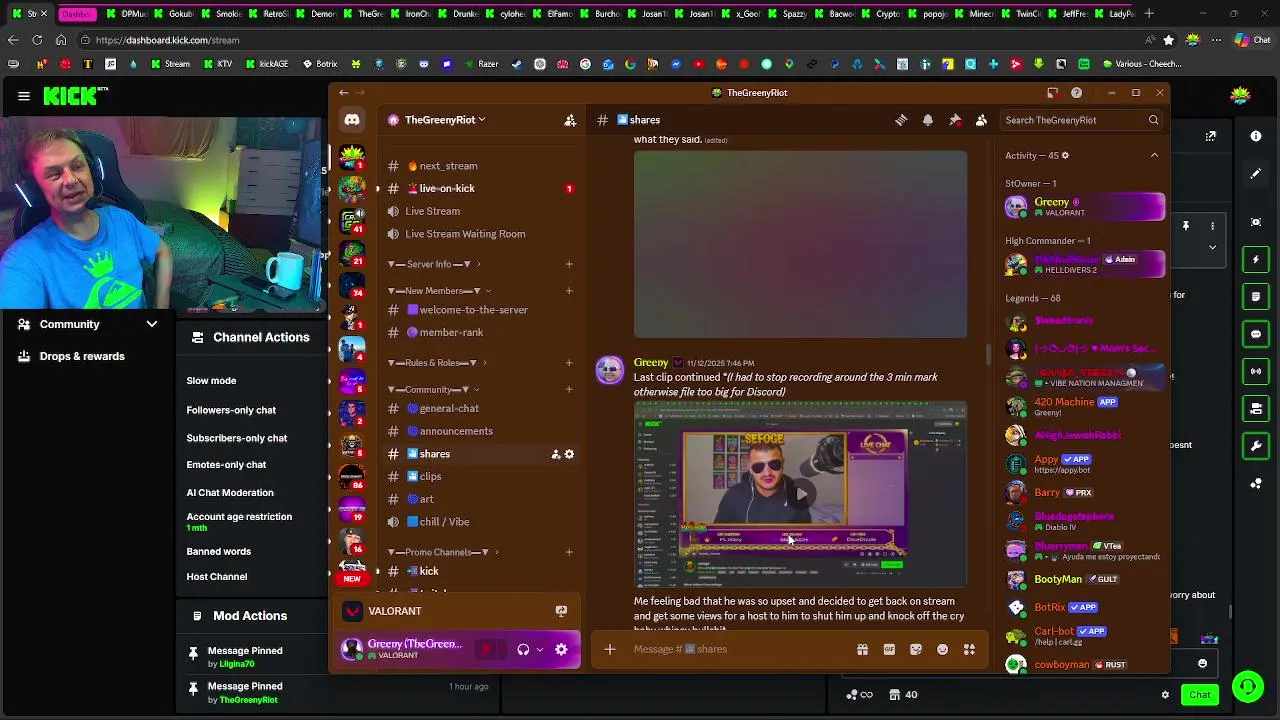The width and height of the screenshot is (1280, 720).
Task: Collapse Promo Channels category
Action: pyautogui.click(x=444, y=552)
